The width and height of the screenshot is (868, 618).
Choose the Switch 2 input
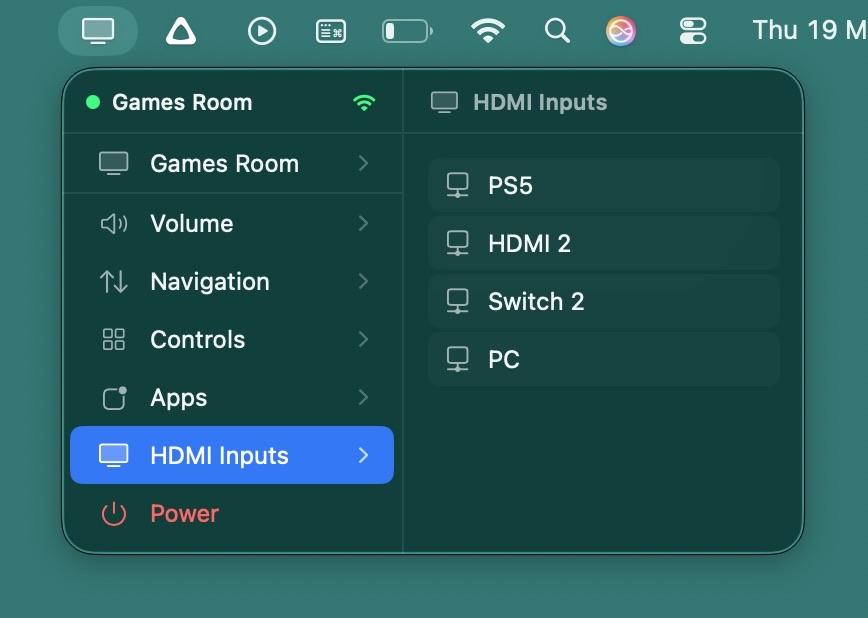[x=603, y=302]
